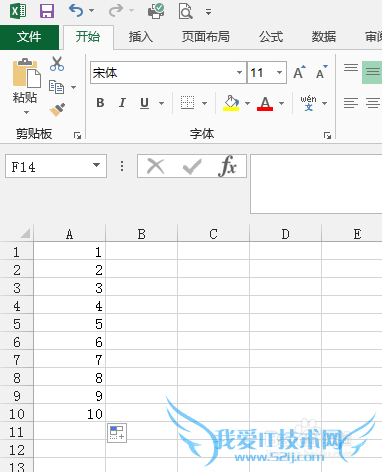The width and height of the screenshot is (382, 472).
Task: Open the 文件 tab
Action: (29, 37)
